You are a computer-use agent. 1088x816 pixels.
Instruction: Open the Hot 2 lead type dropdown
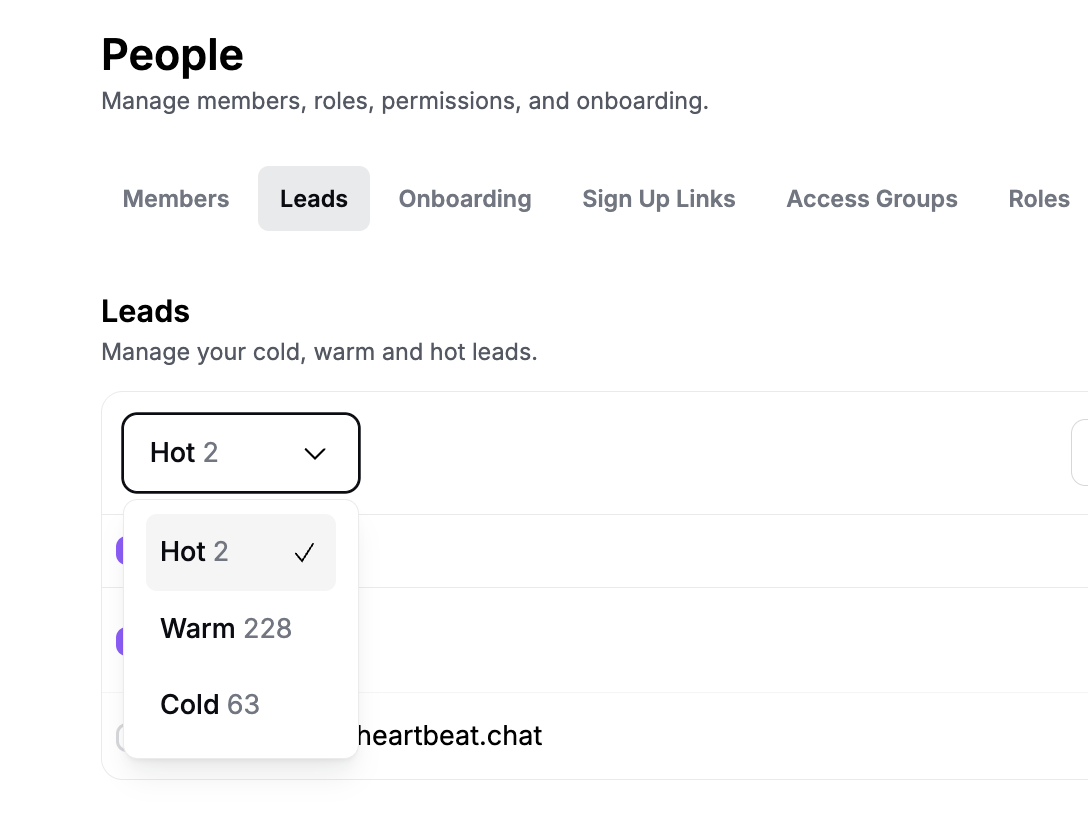pos(241,453)
